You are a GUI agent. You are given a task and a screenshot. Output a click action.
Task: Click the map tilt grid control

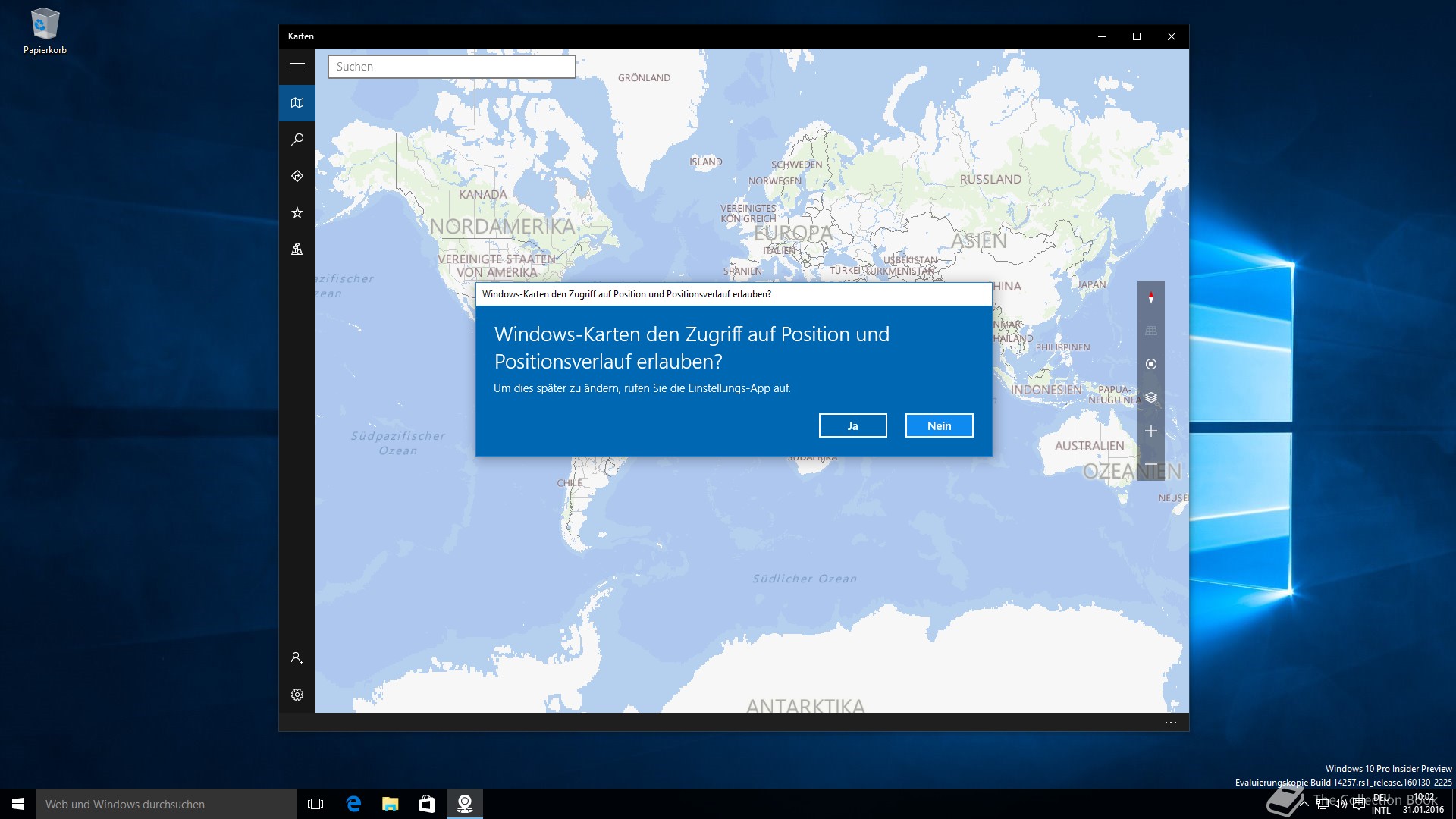tap(1151, 331)
